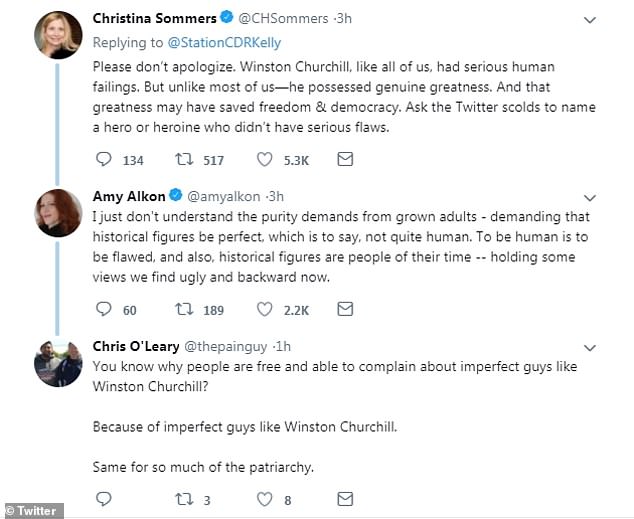Click Amy Alkon's profile picture

[58, 213]
